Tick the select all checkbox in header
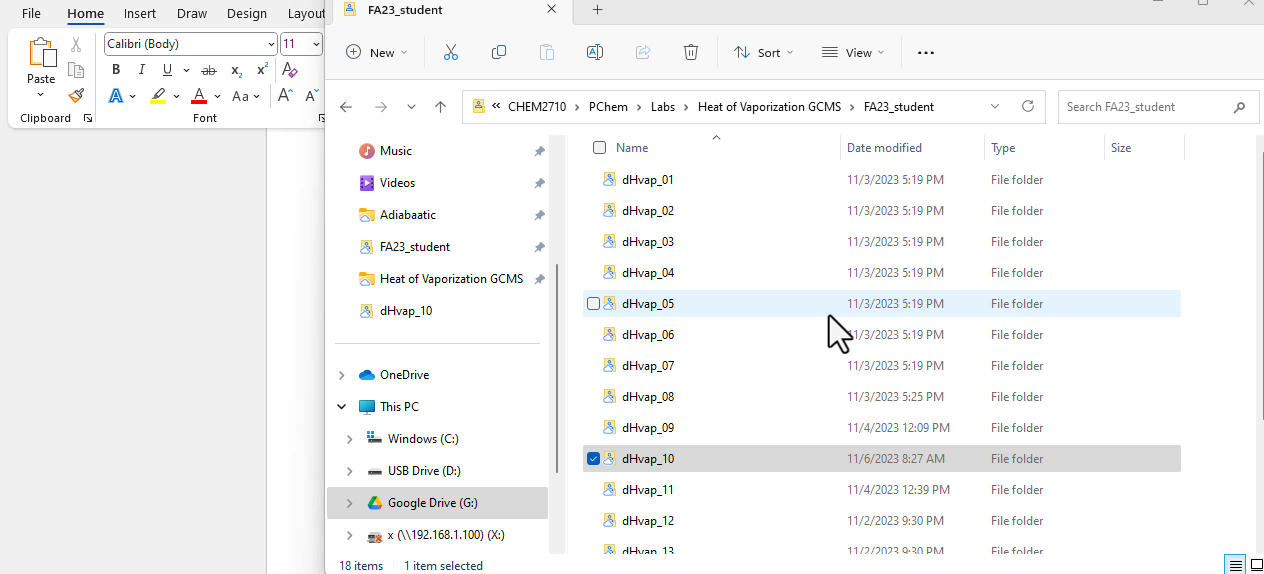This screenshot has height=574, width=1264. (x=599, y=148)
